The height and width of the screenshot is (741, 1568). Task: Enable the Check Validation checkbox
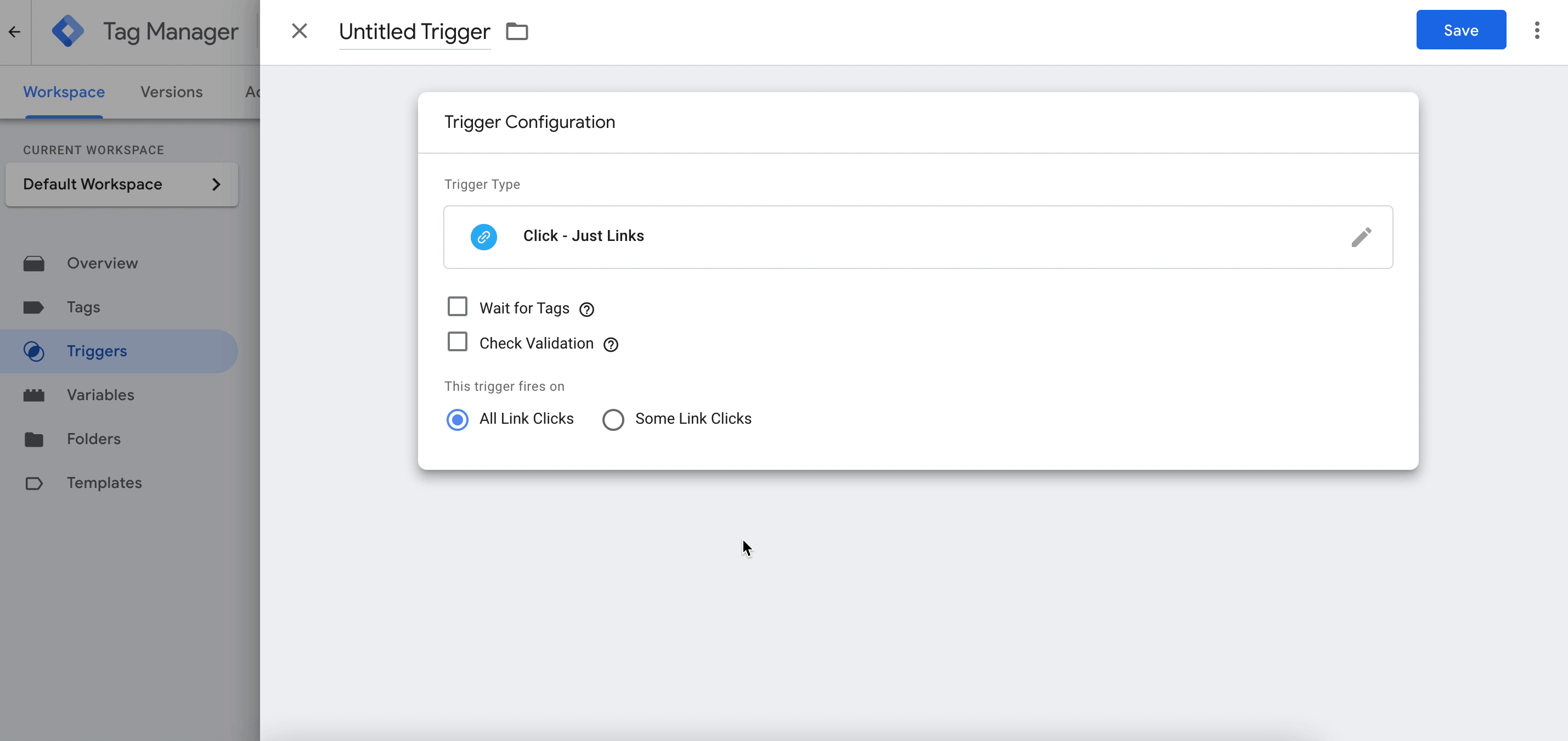457,341
